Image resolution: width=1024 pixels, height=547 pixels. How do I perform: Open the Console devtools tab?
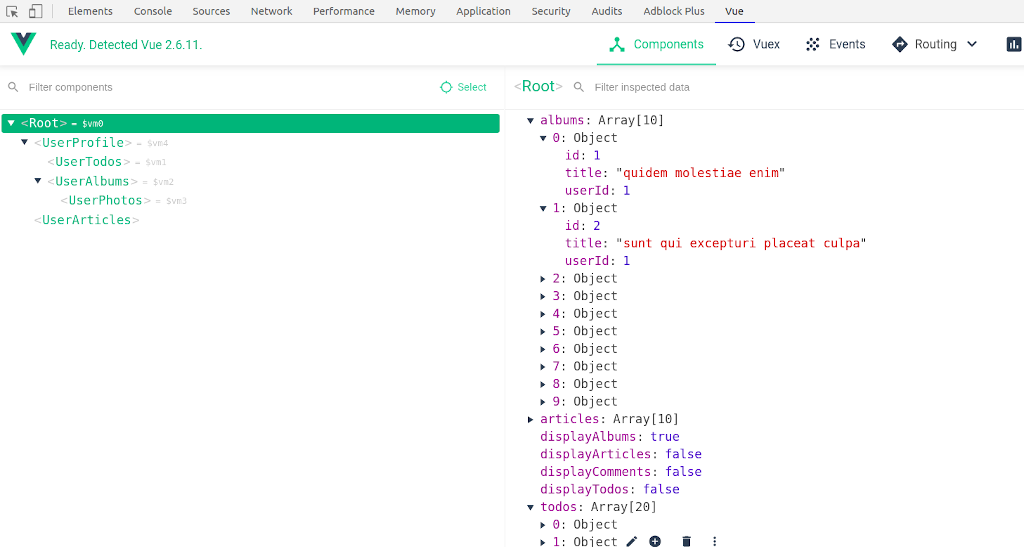(x=153, y=11)
